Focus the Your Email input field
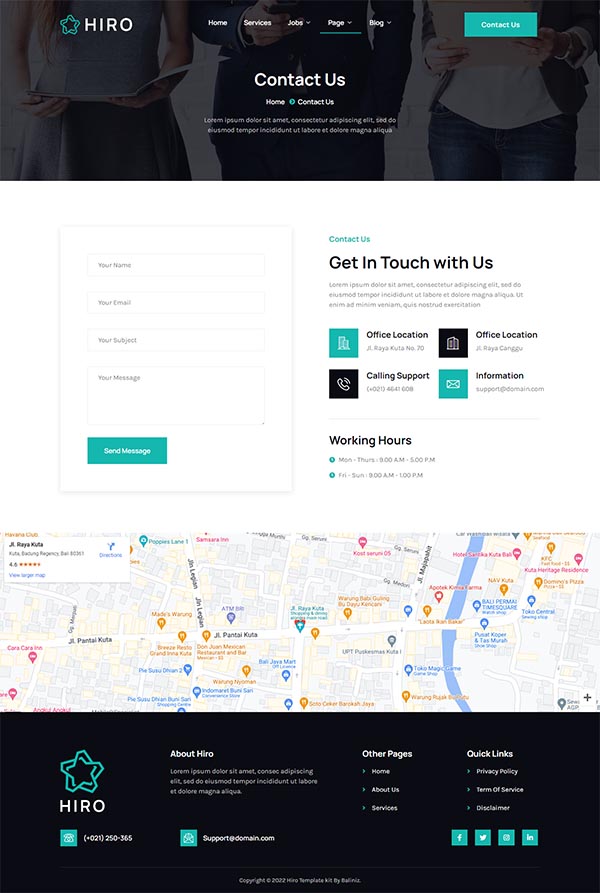This screenshot has height=893, width=600. click(x=176, y=302)
